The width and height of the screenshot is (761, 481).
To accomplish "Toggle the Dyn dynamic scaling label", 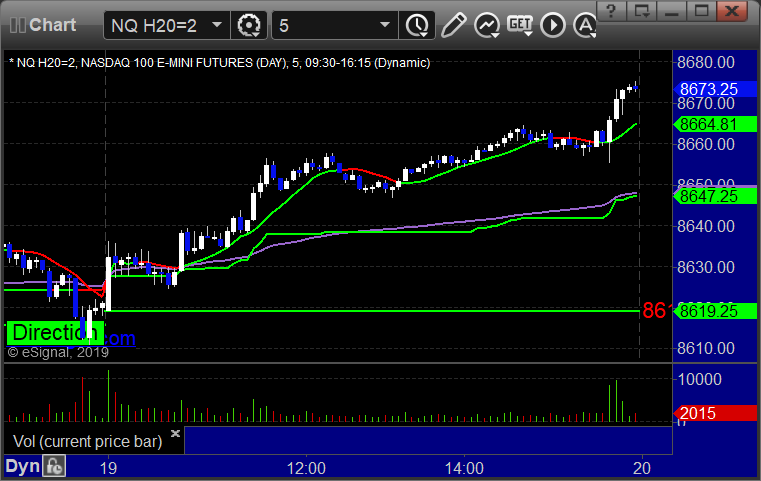I will pyautogui.click(x=22, y=466).
